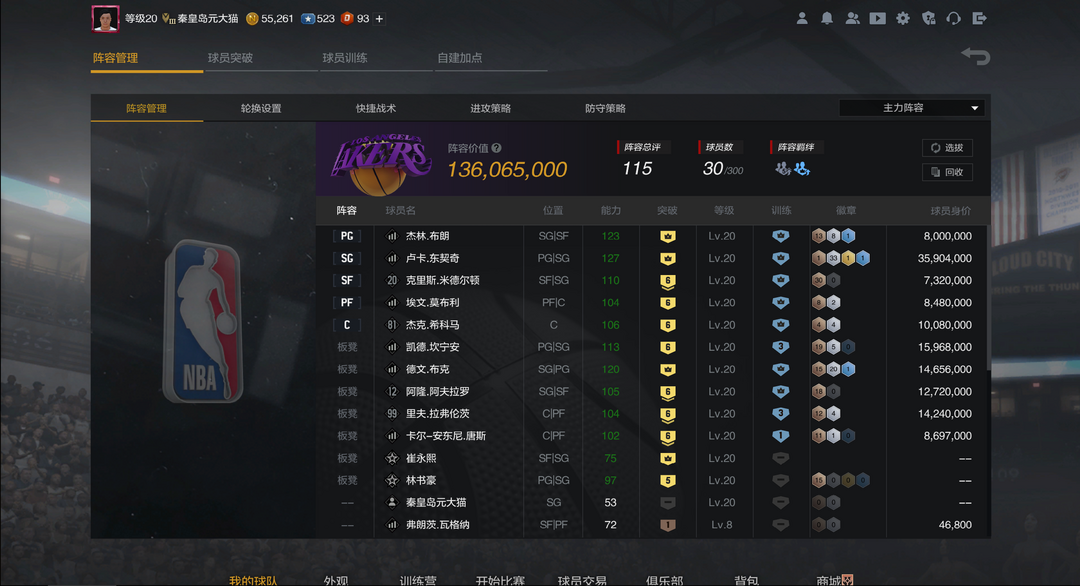This screenshot has width=1080, height=586.
Task: Click the PG position slot
Action: coord(346,236)
